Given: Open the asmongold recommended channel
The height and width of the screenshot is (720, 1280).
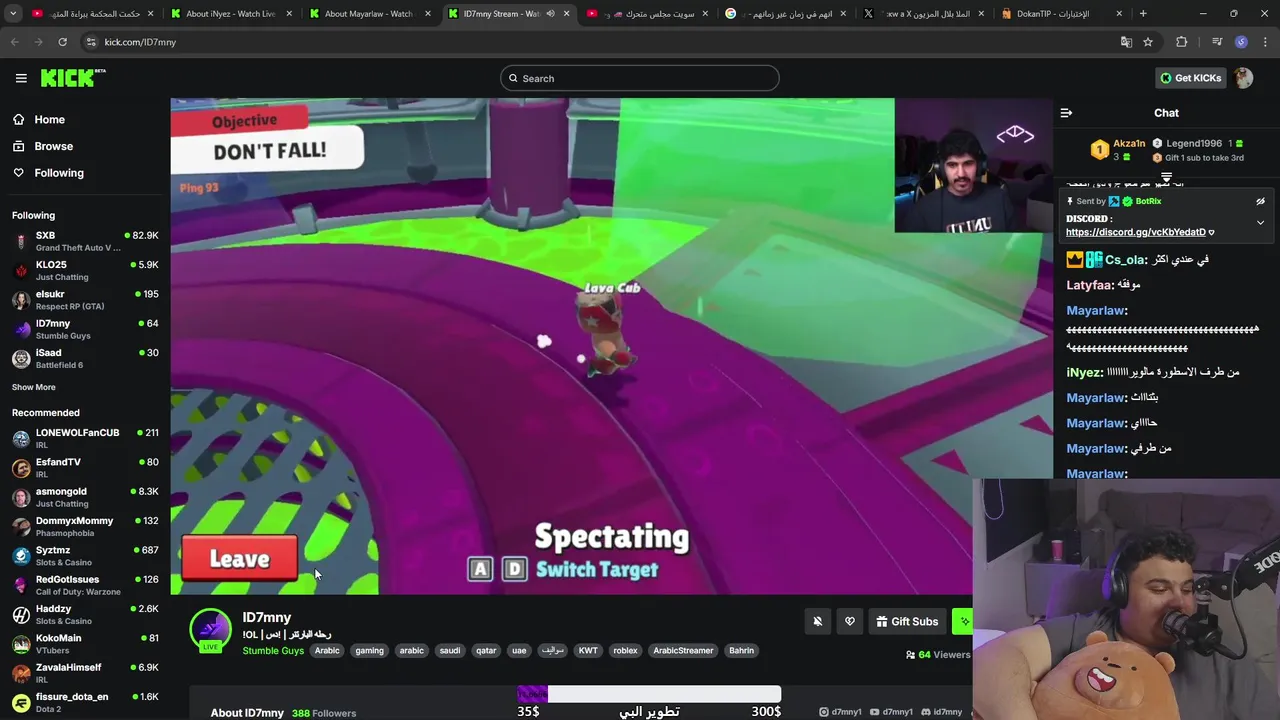Looking at the screenshot, I should click(x=85, y=497).
